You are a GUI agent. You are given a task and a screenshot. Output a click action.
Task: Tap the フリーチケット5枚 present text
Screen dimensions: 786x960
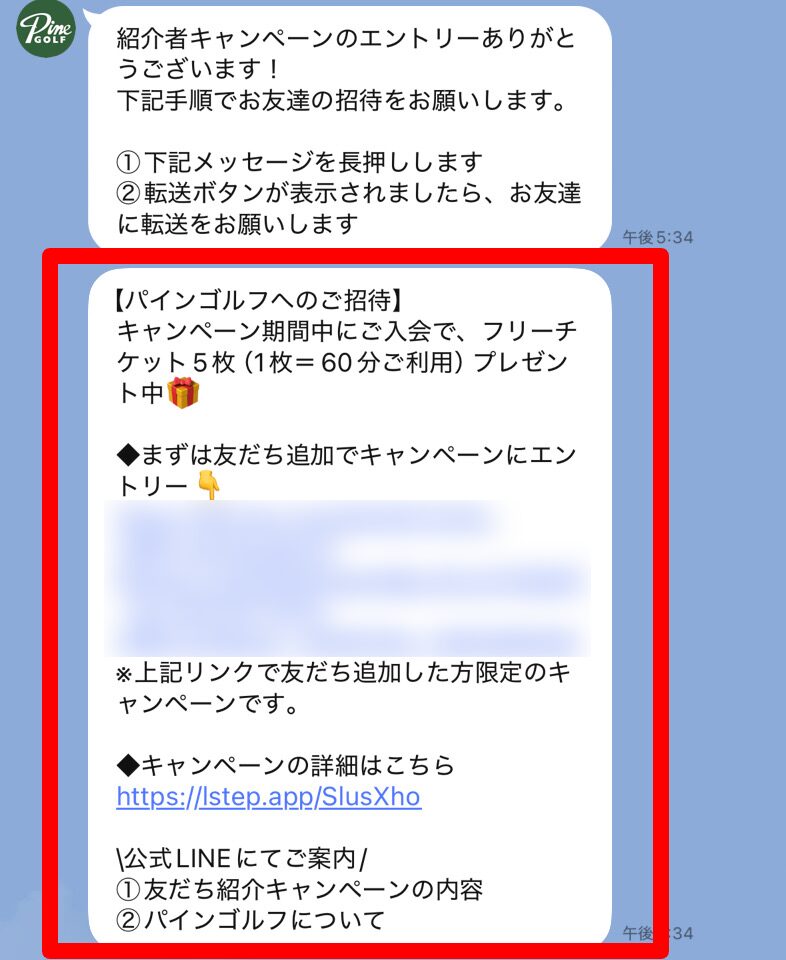(x=346, y=361)
